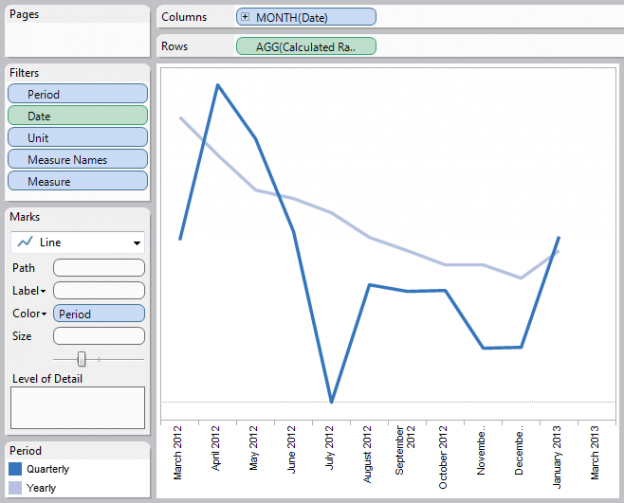The height and width of the screenshot is (503, 624).
Task: Click the Level of Detail box
Action: [x=78, y=408]
